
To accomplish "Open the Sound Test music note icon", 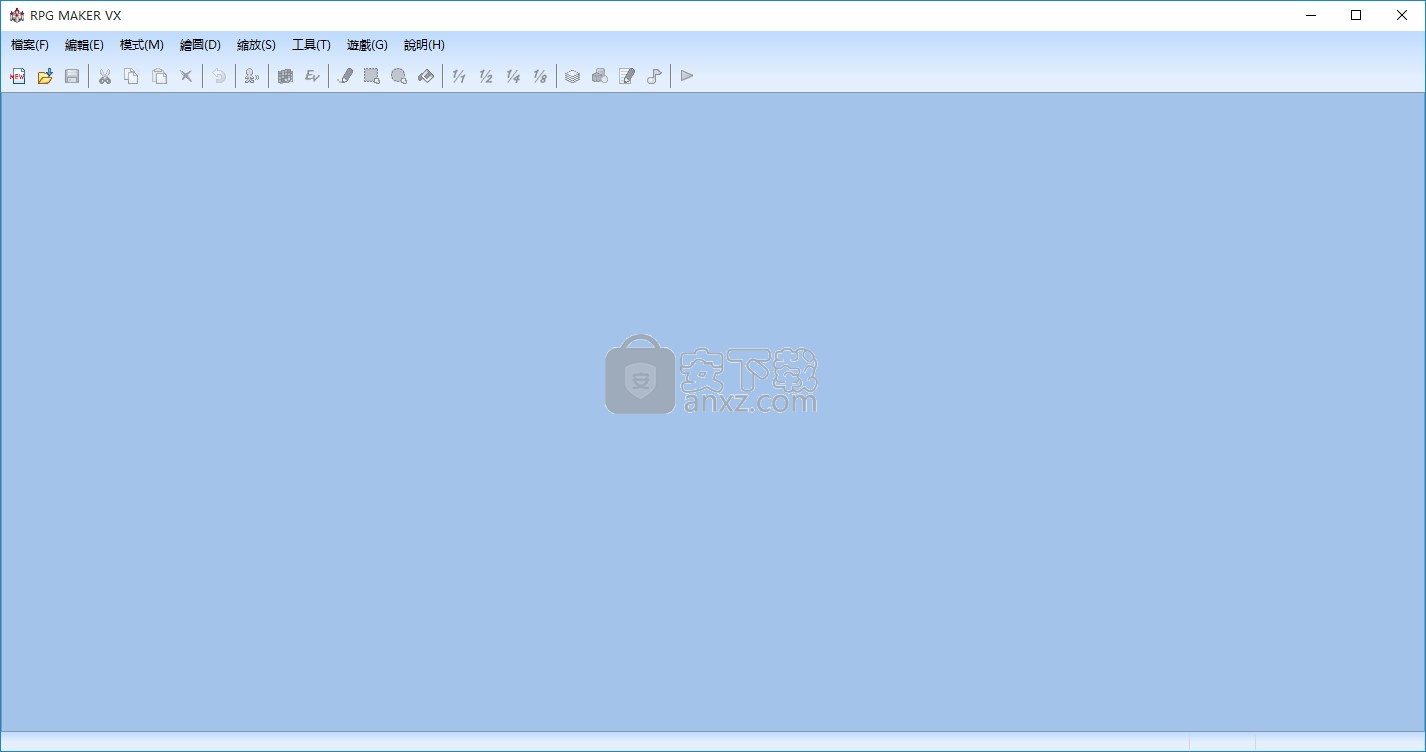I will click(654, 76).
